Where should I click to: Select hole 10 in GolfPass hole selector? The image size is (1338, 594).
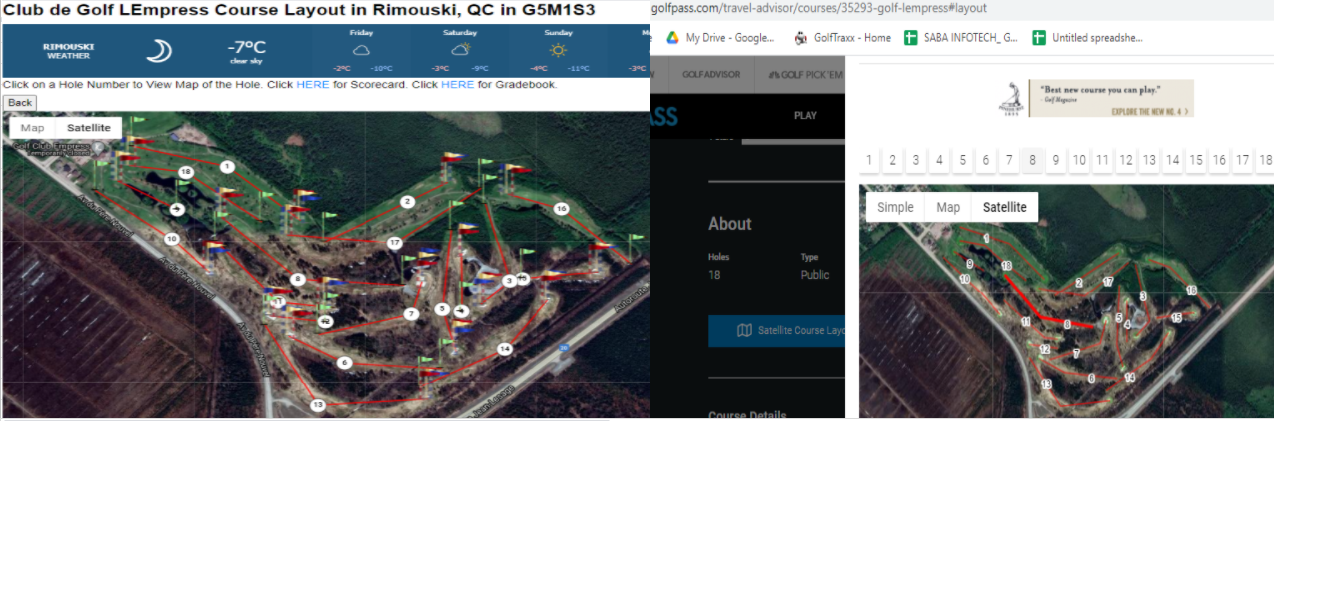(x=1079, y=160)
